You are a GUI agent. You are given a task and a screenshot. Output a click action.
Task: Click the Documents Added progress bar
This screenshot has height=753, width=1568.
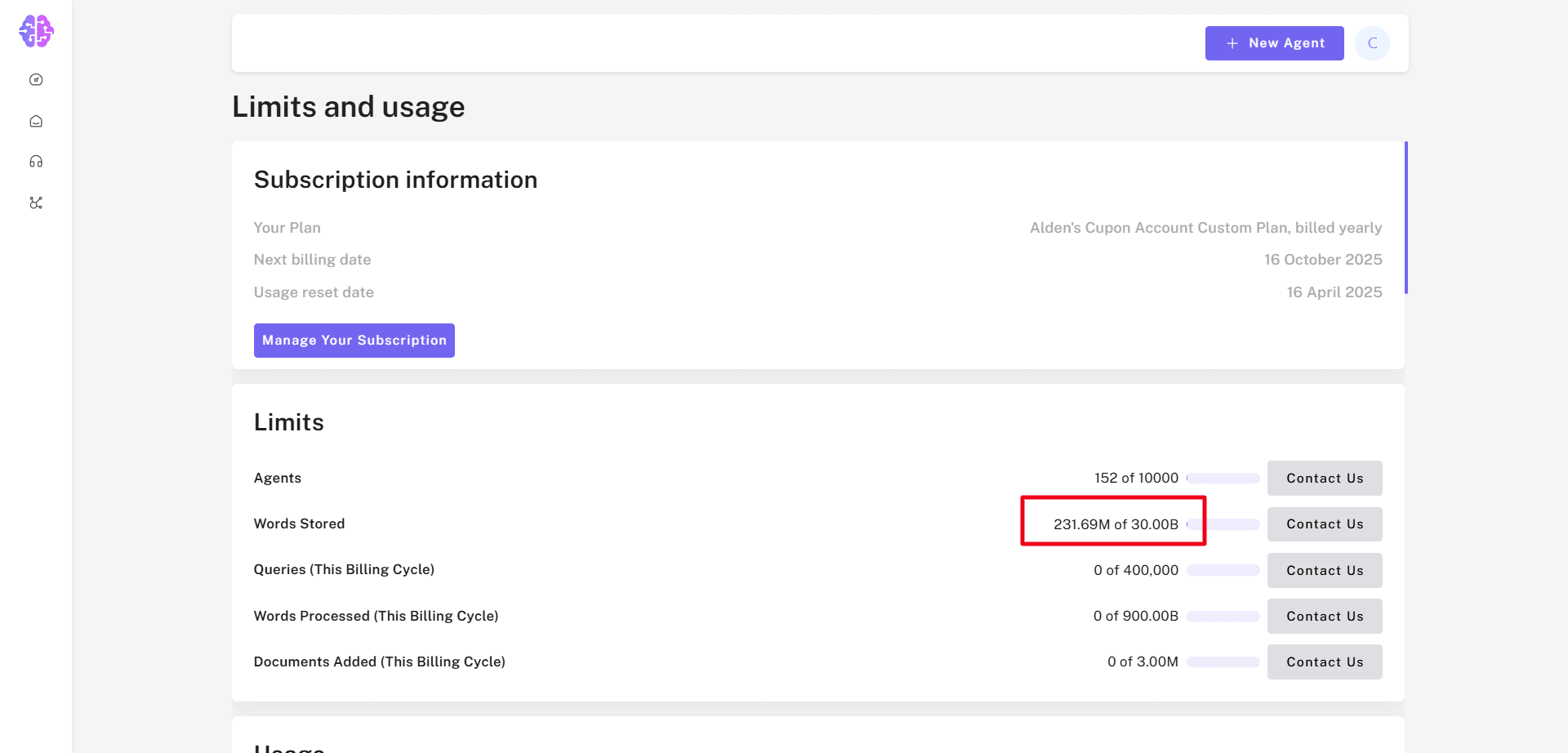pyautogui.click(x=1223, y=662)
